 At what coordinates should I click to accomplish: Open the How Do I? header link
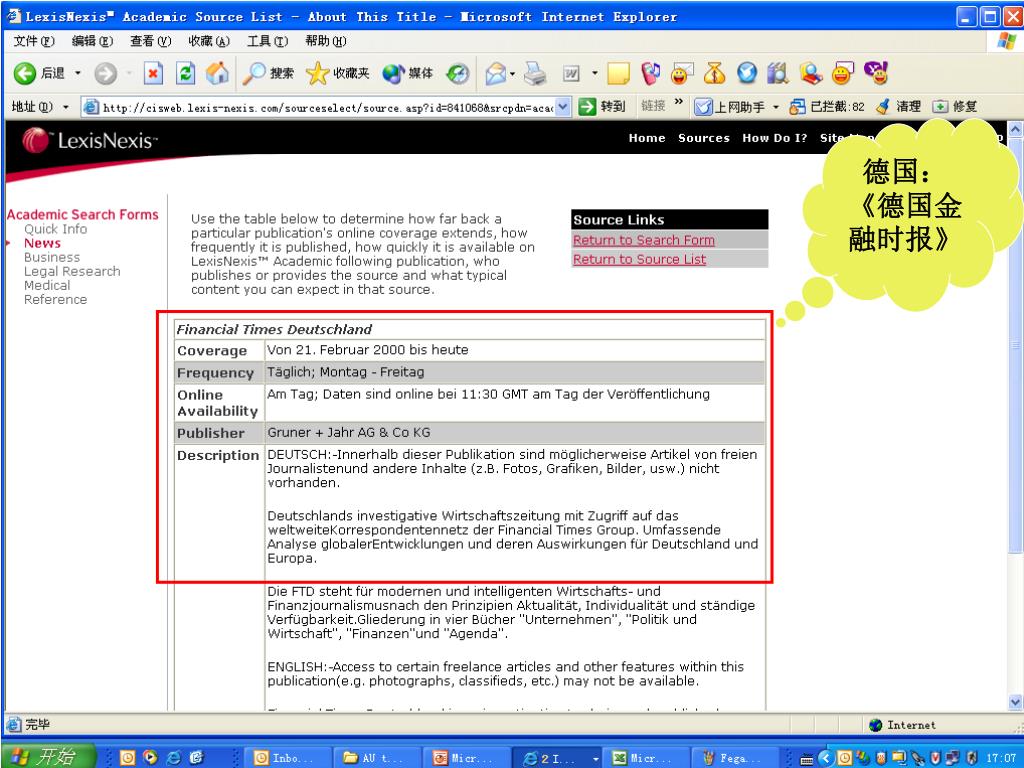pyautogui.click(x=775, y=138)
